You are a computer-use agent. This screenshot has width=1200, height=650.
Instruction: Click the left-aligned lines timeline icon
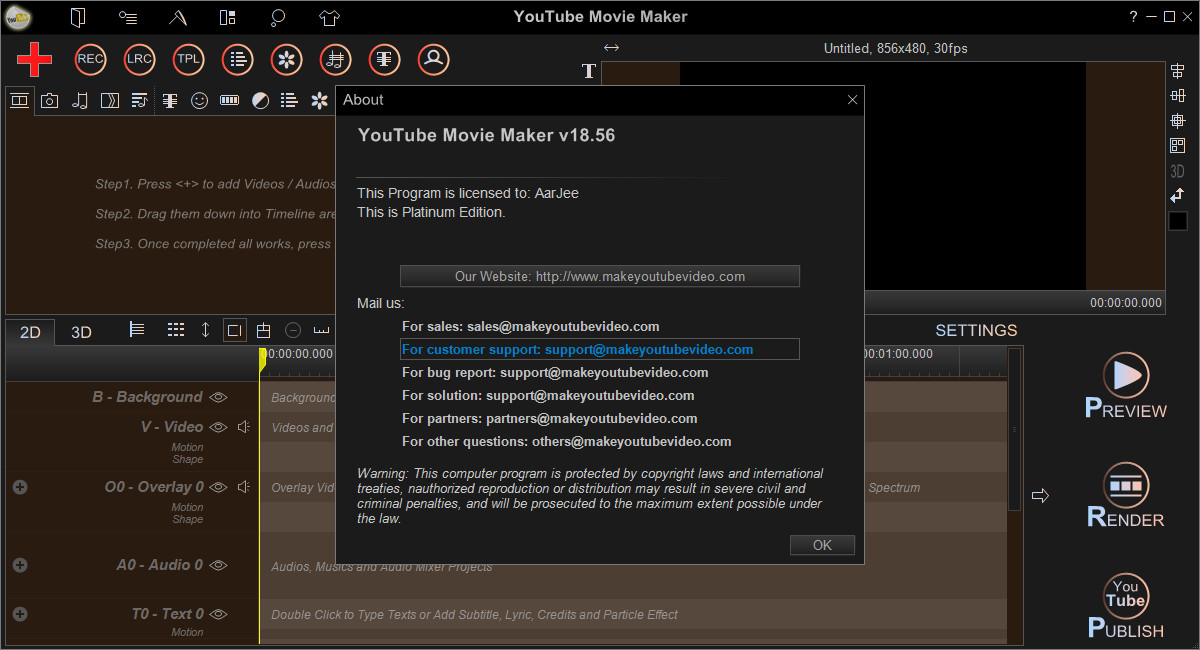point(137,329)
